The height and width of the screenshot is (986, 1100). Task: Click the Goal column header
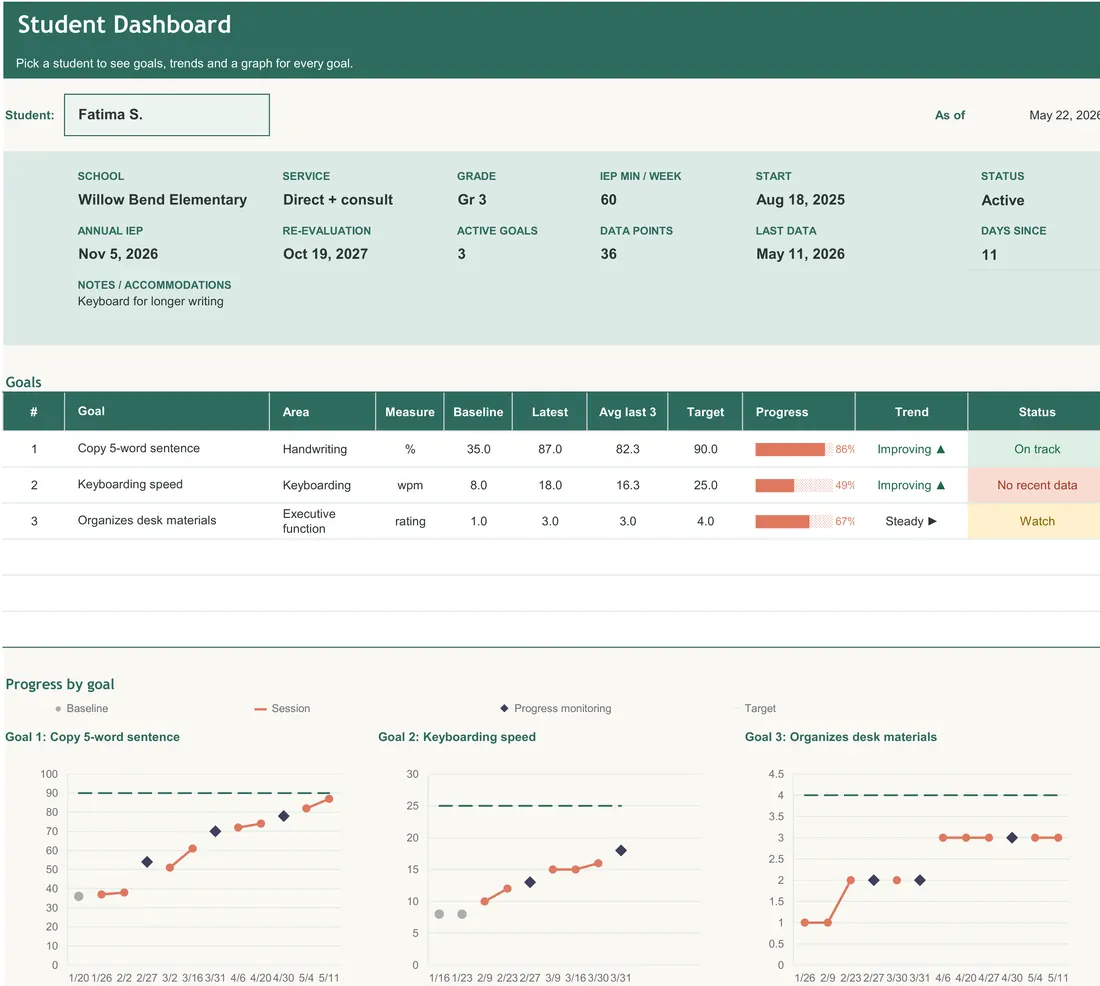click(167, 411)
